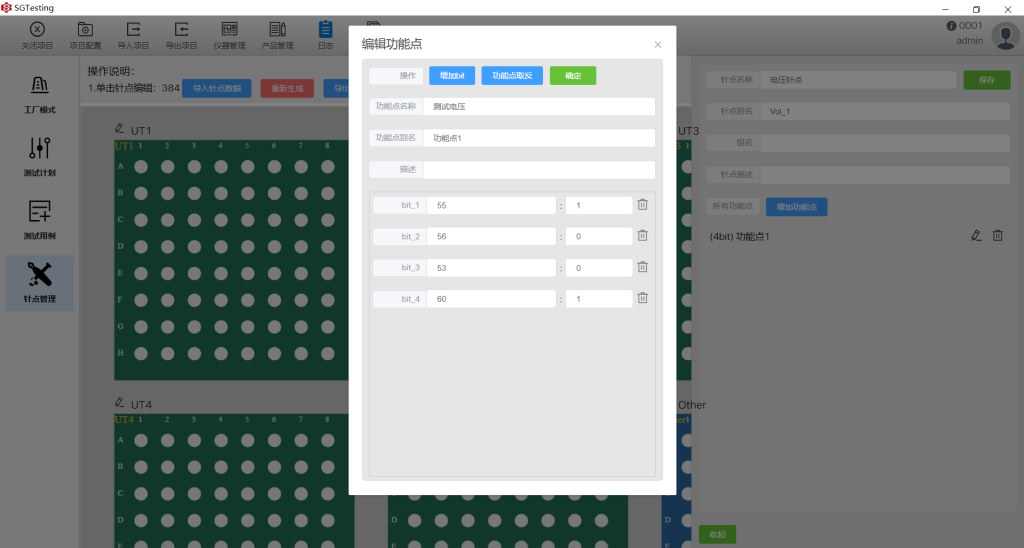This screenshot has width=1024, height=548.
Task: Close the 编辑功能点 dialog
Action: (658, 44)
